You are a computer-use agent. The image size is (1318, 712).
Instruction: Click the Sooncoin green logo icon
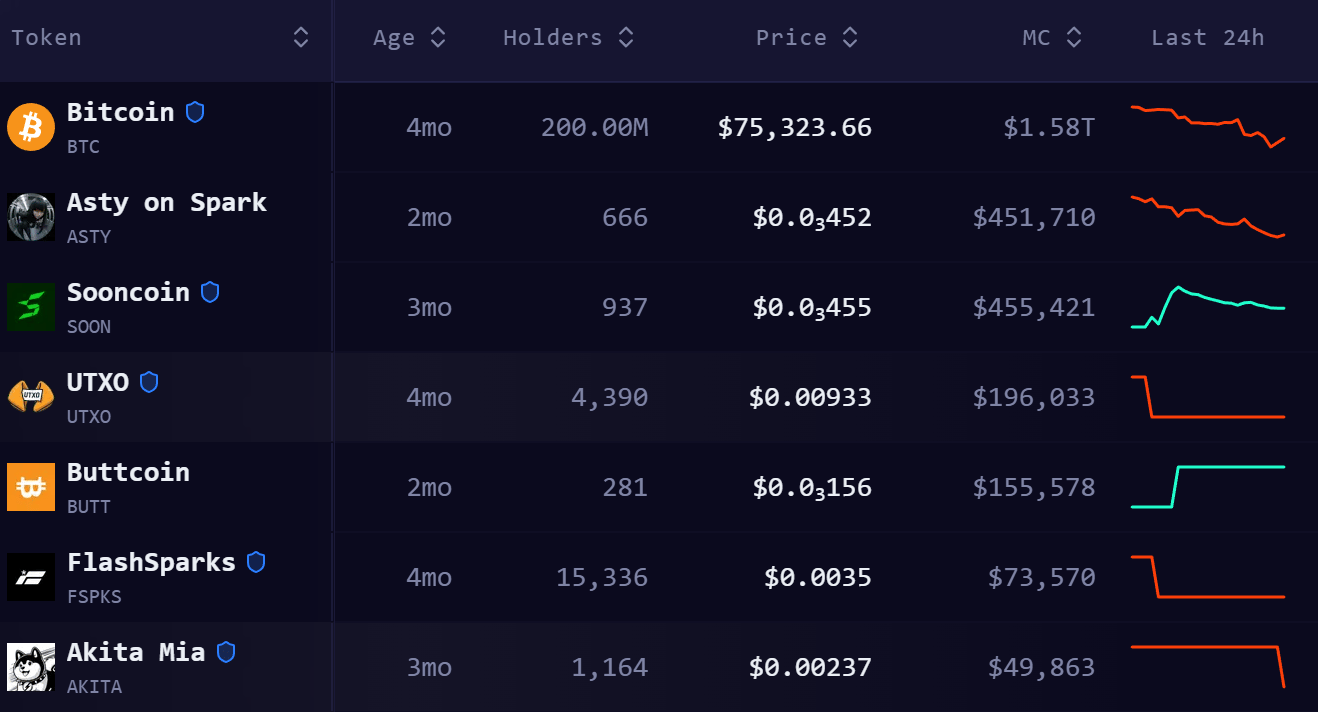(x=31, y=307)
